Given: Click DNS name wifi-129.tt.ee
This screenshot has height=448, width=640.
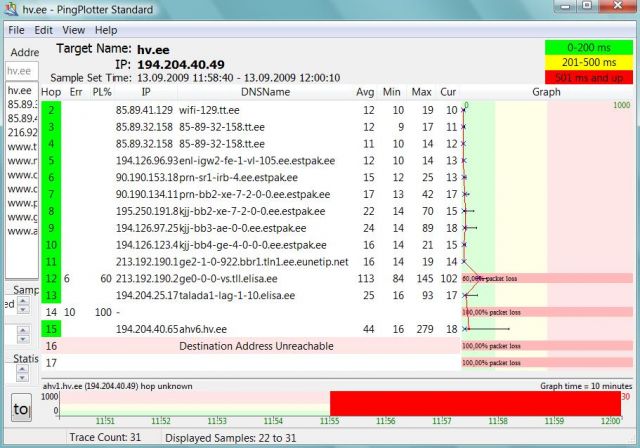Looking at the screenshot, I should point(209,110).
